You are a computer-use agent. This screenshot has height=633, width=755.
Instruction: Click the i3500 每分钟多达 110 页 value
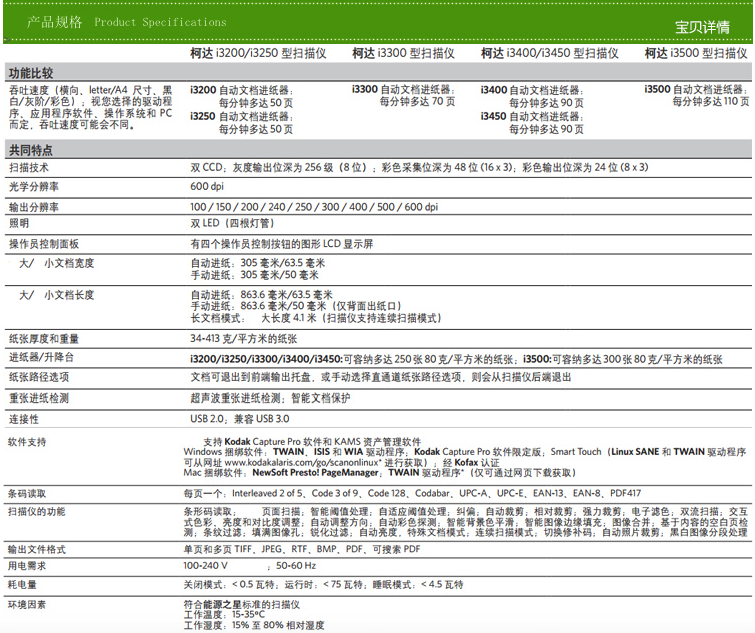(711, 102)
